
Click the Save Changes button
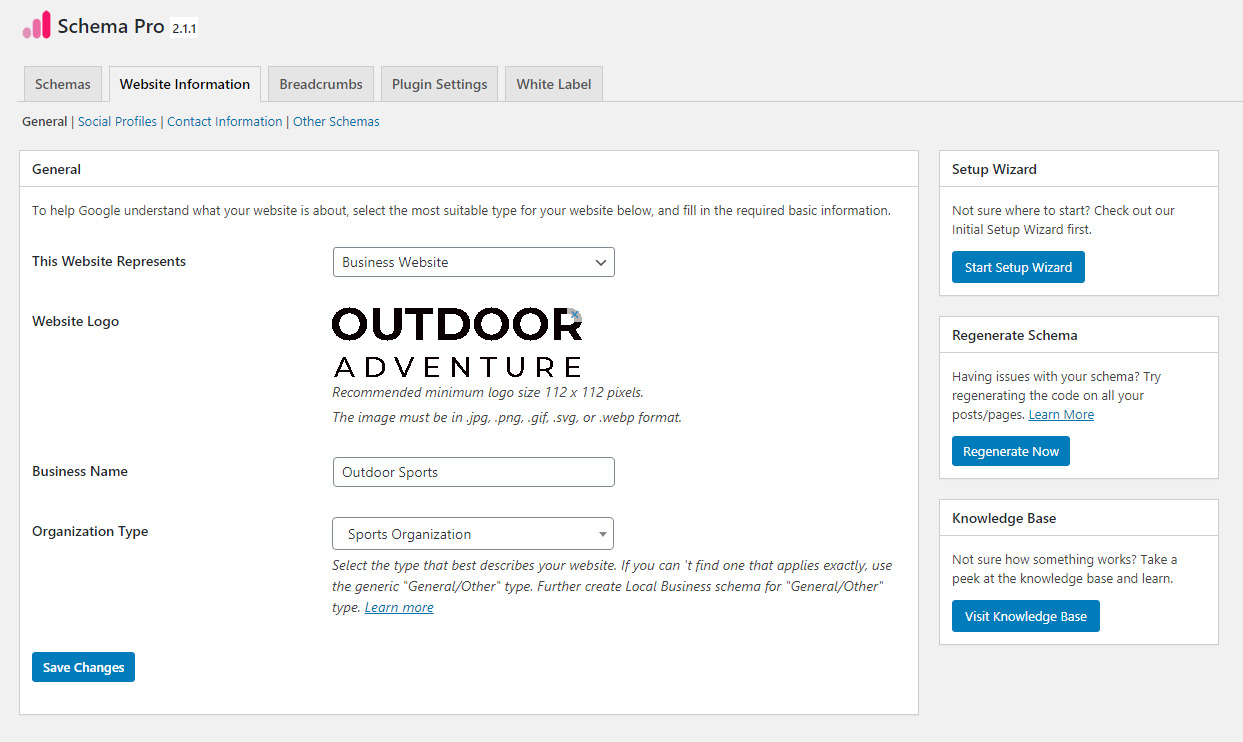pos(83,666)
